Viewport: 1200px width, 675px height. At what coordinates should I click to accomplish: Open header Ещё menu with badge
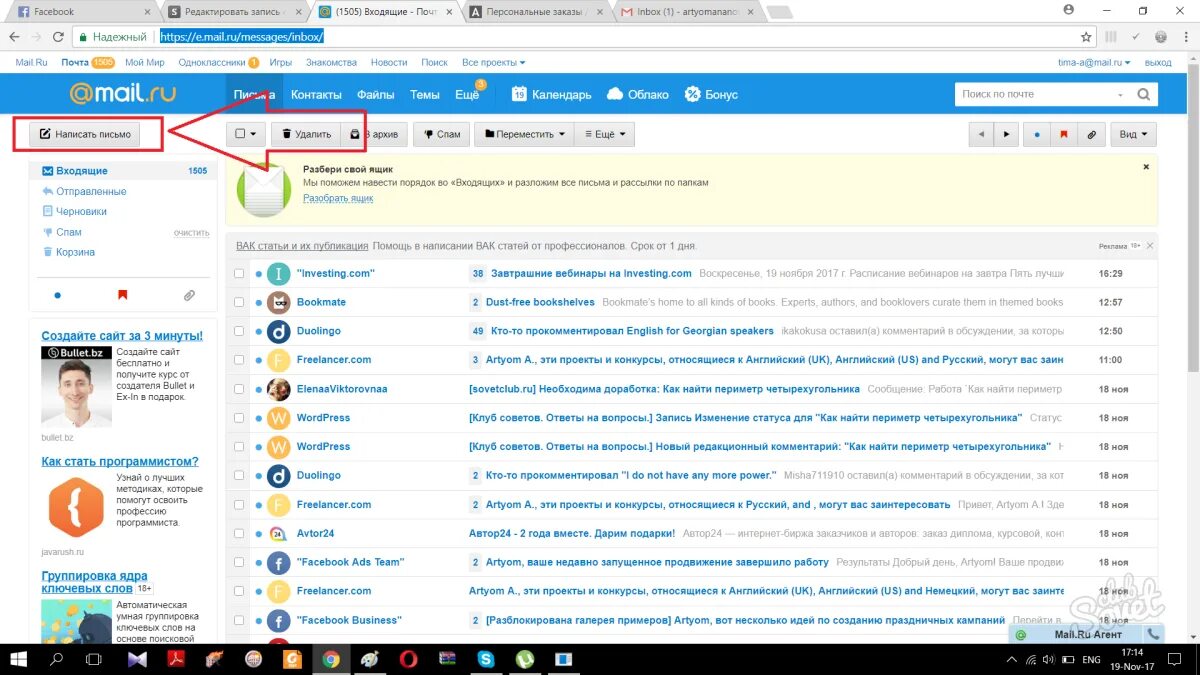tap(468, 94)
